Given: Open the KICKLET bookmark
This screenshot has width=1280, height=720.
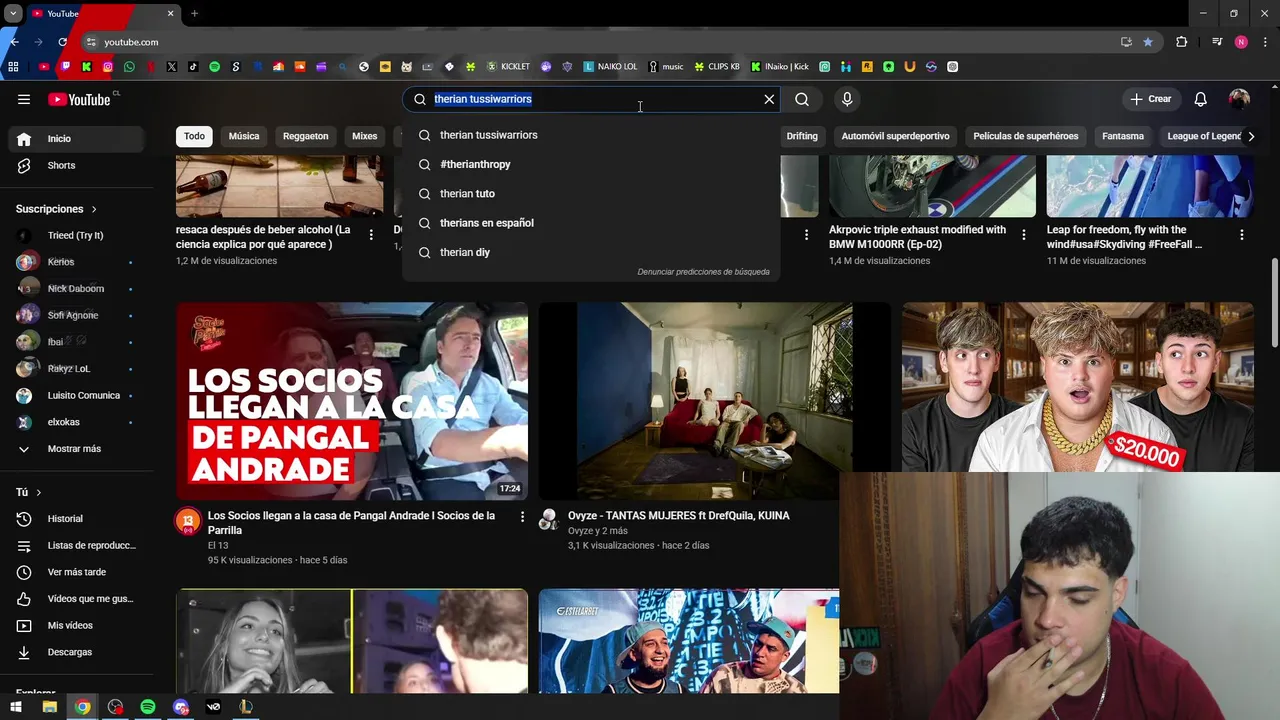Looking at the screenshot, I should pos(508,67).
